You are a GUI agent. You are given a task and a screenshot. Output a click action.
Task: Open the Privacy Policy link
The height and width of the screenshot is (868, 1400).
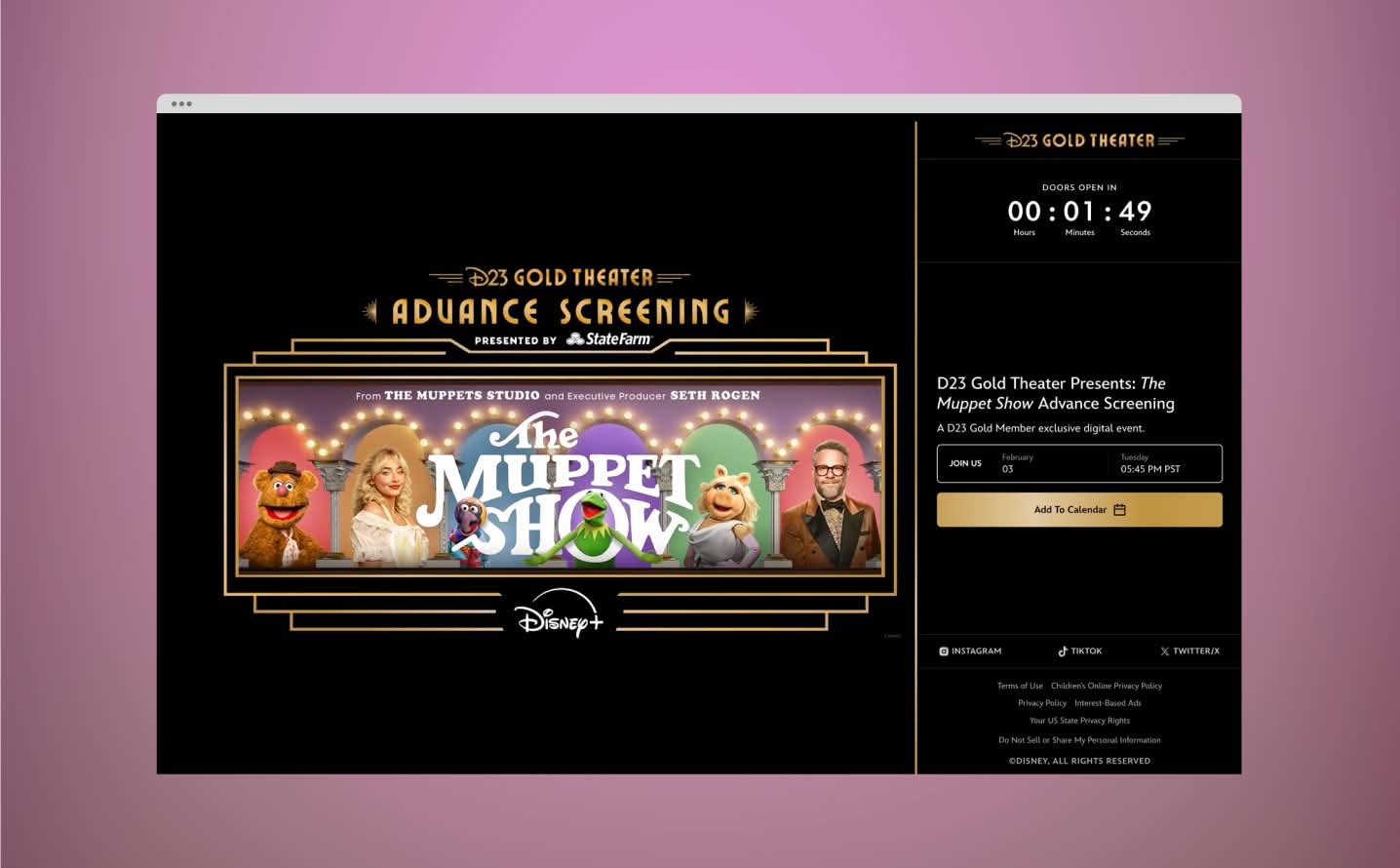(1042, 703)
